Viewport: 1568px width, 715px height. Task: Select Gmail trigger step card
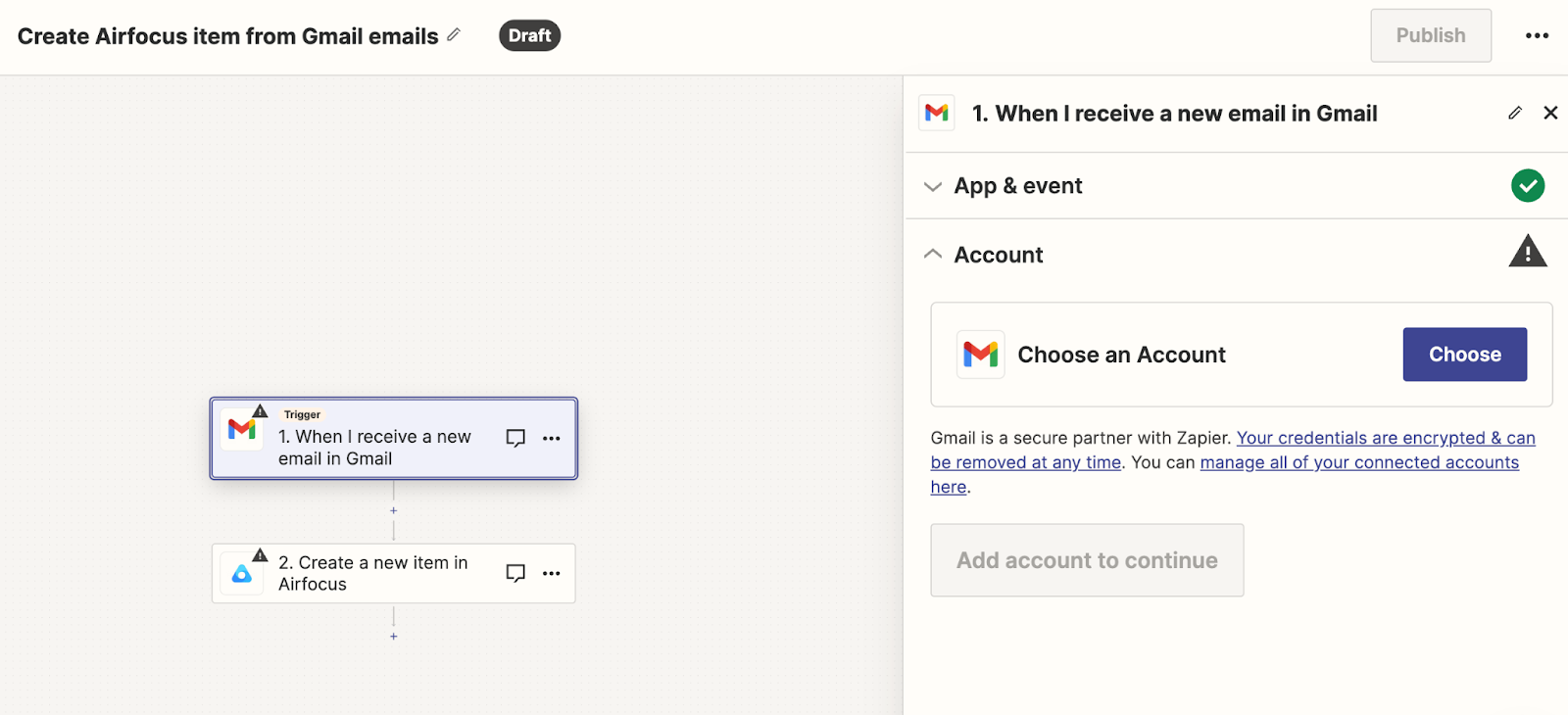(x=394, y=438)
